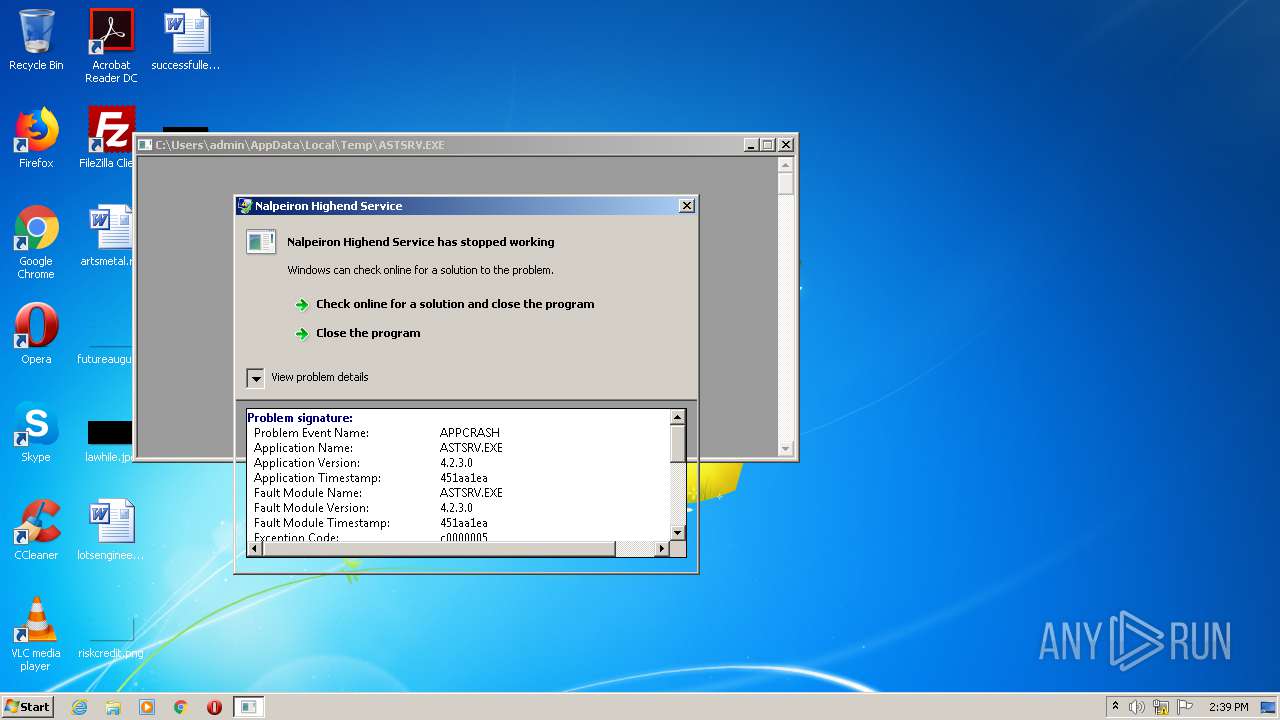1280x720 pixels.
Task: Click the ASTSRV.EXE console window scroll down arrow
Action: pos(786,449)
